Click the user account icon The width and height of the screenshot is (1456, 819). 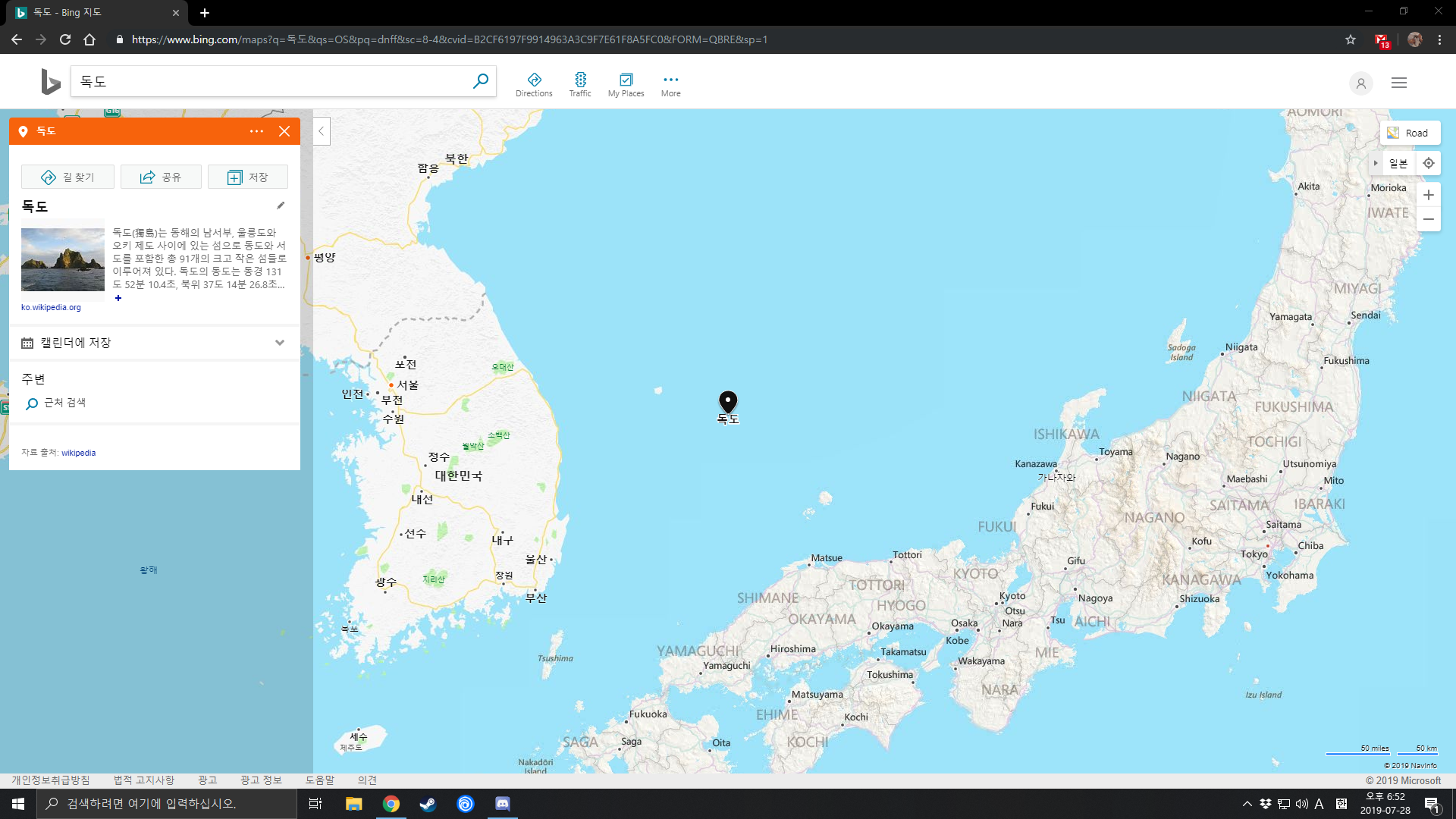(1360, 83)
